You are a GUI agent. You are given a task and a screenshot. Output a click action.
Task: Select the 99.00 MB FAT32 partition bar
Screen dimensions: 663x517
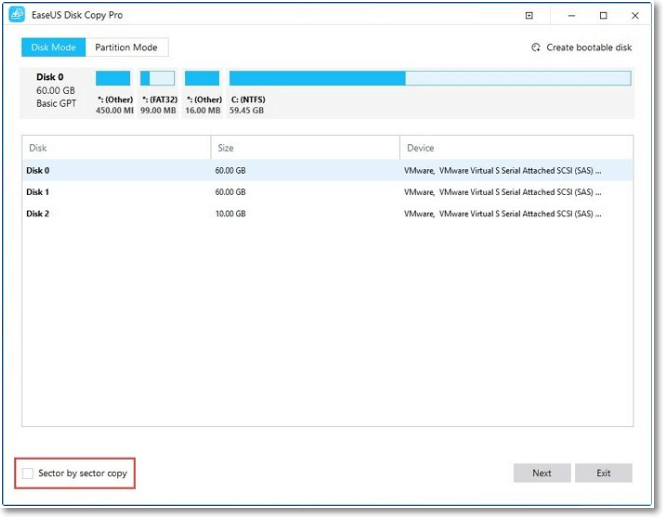pyautogui.click(x=157, y=78)
